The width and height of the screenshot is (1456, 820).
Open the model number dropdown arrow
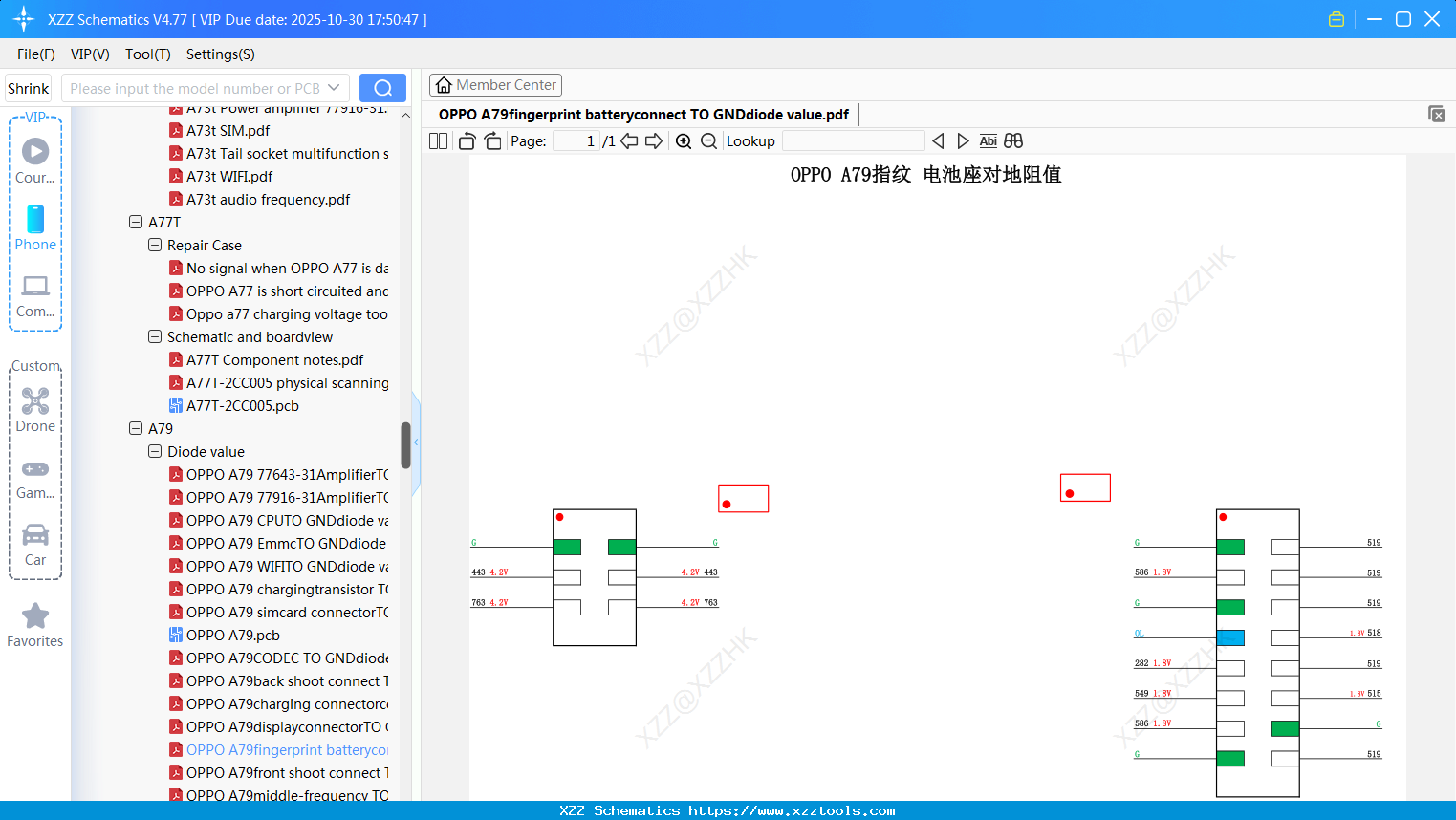pos(334,88)
